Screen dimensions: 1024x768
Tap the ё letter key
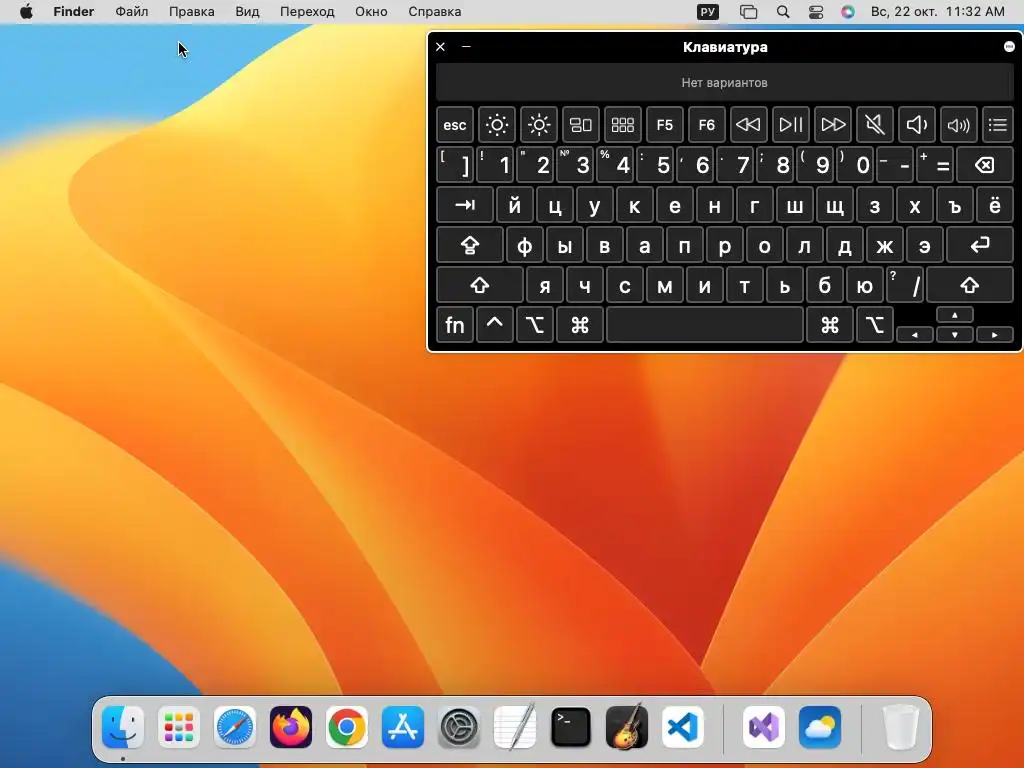click(995, 205)
